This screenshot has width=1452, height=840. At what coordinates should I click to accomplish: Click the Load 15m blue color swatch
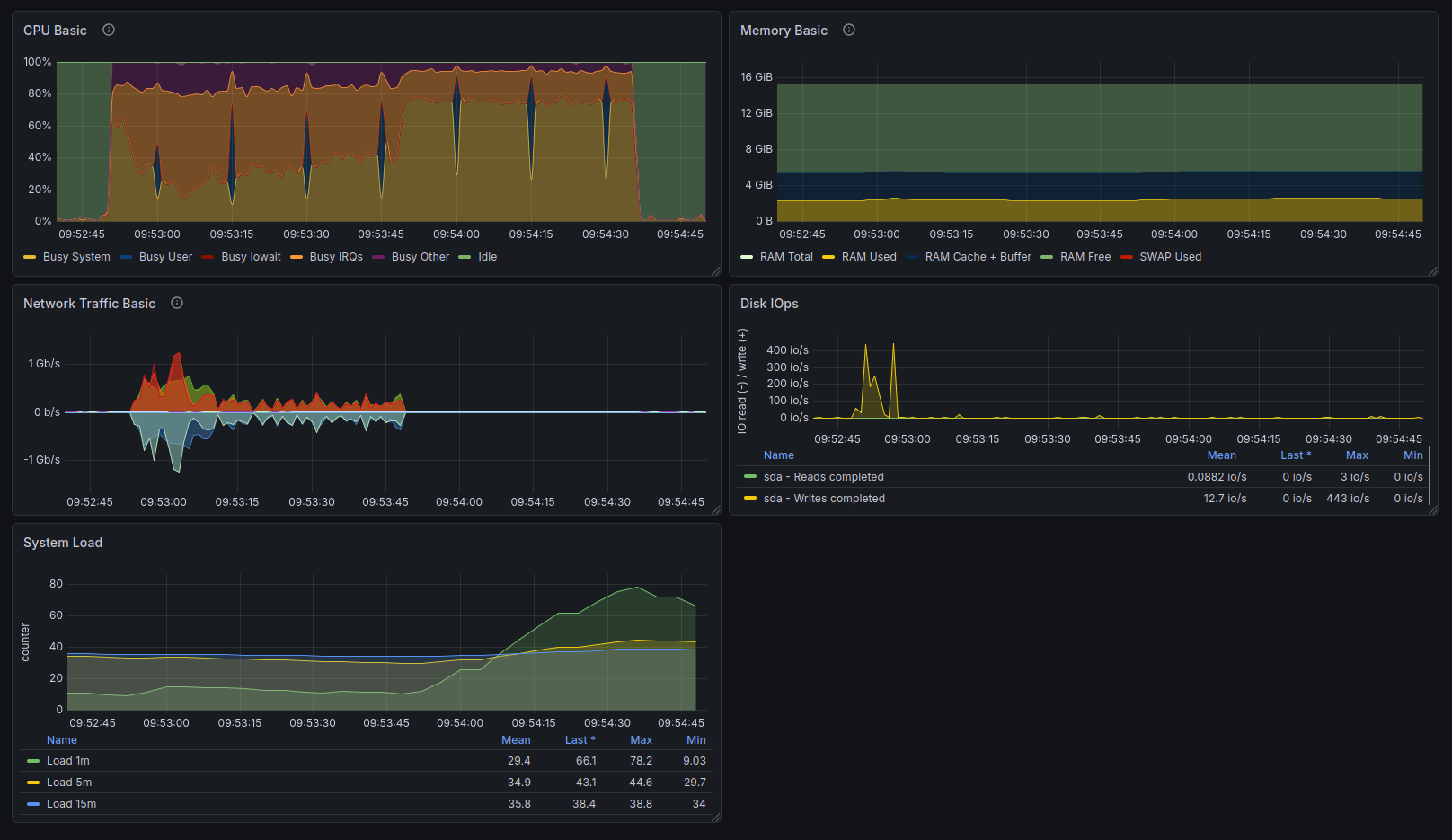33,804
